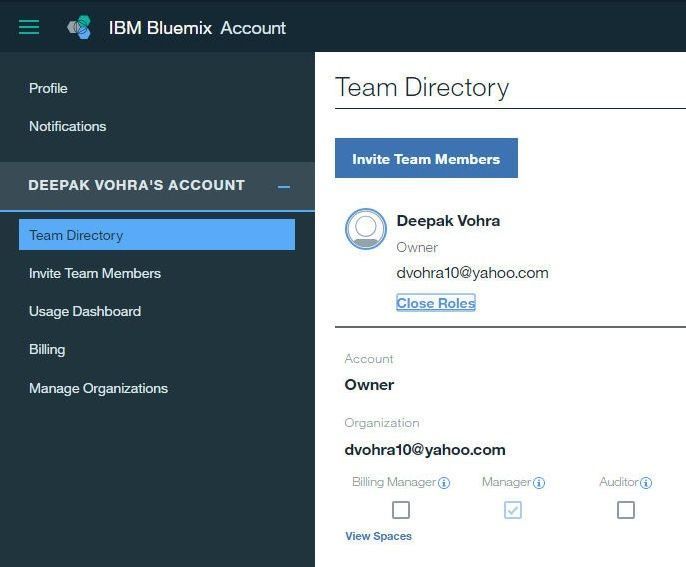Check the Billing Manager checkbox
Viewport: 686px width, 567px height.
(x=401, y=510)
